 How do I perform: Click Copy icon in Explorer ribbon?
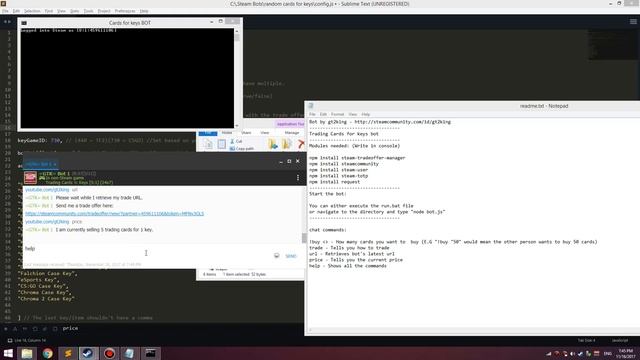coord(208,144)
